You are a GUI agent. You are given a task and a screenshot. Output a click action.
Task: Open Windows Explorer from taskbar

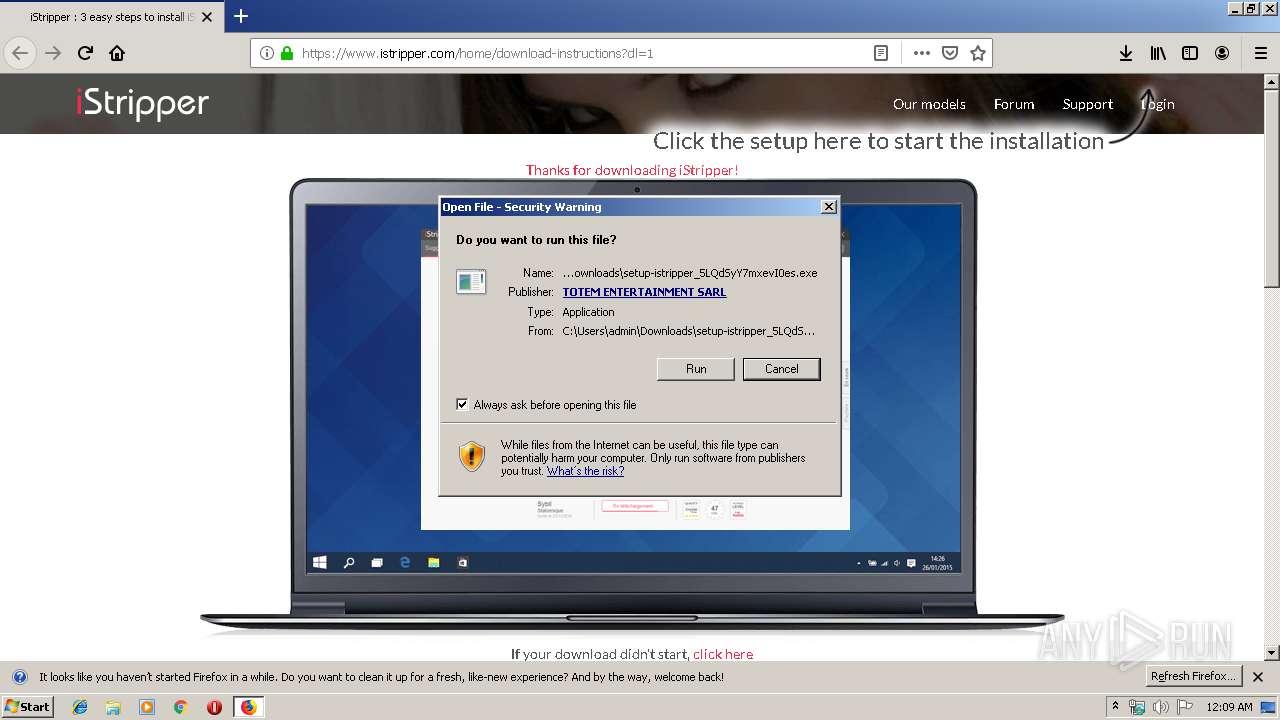click(113, 707)
